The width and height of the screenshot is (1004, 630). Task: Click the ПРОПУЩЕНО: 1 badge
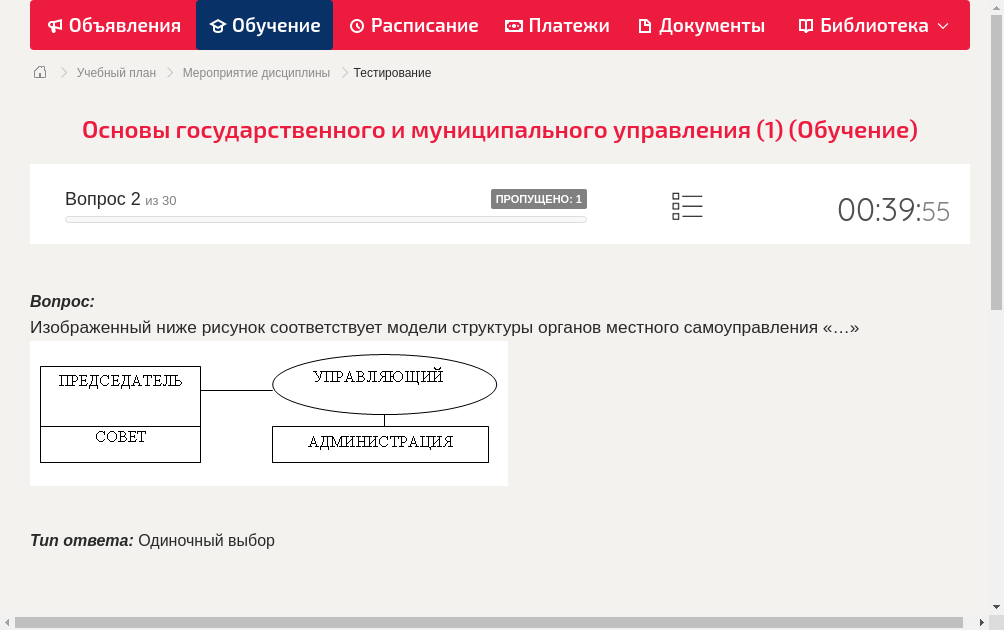point(540,198)
